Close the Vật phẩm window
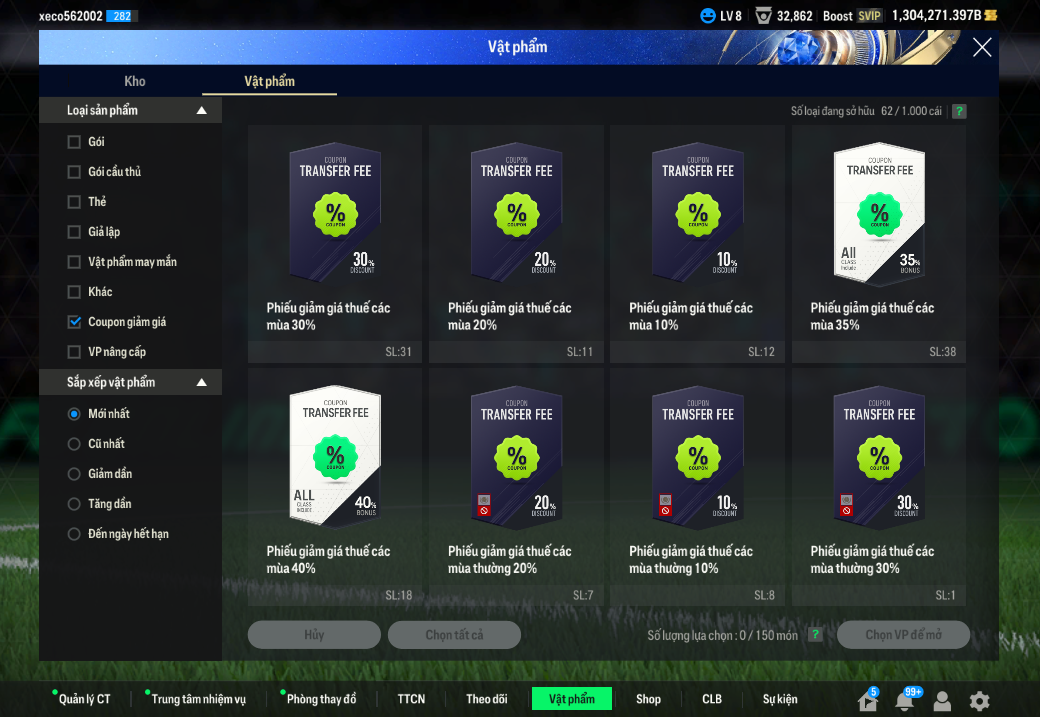This screenshot has height=717, width=1040. [982, 47]
